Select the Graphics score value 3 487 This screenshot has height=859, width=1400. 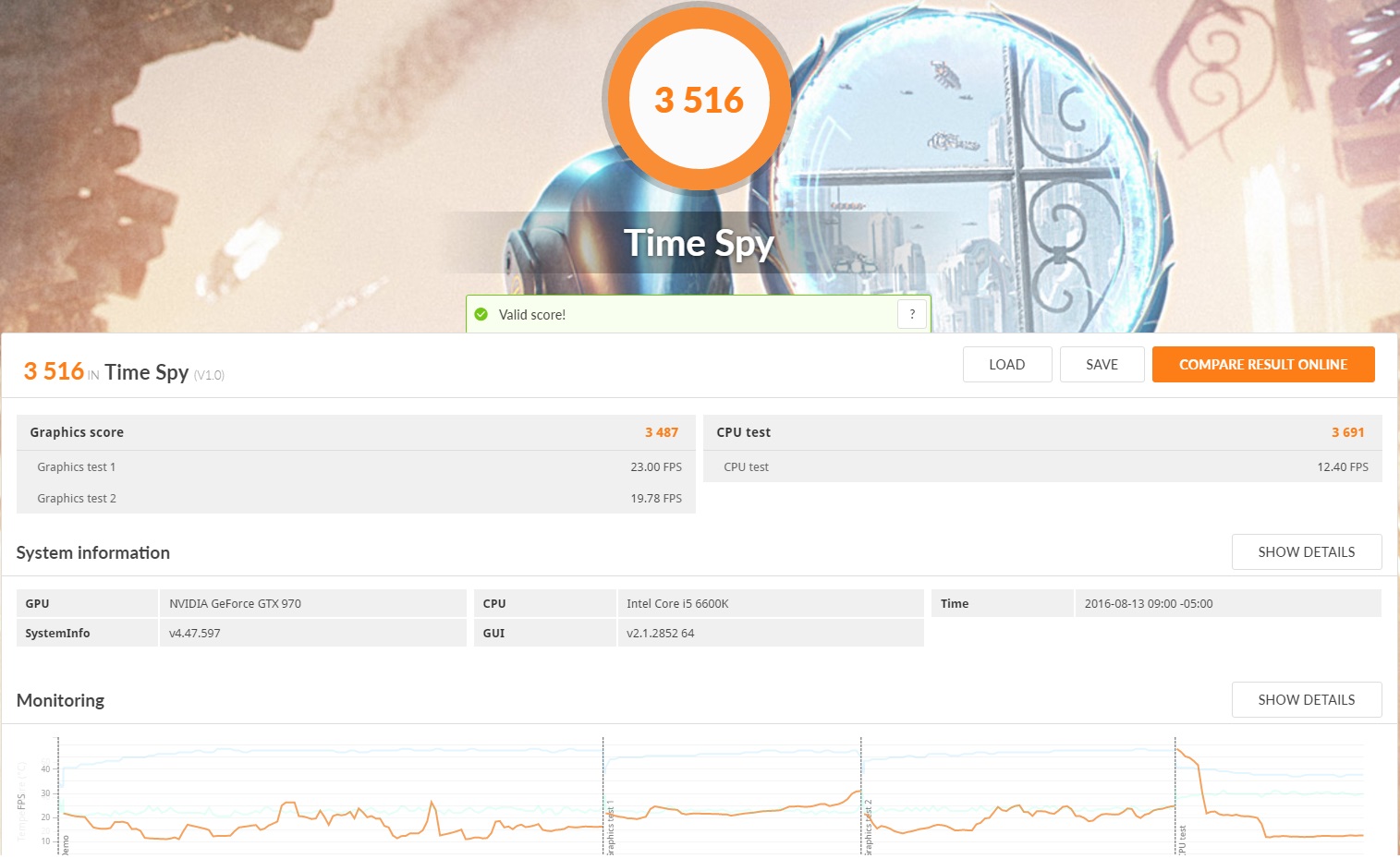661,432
